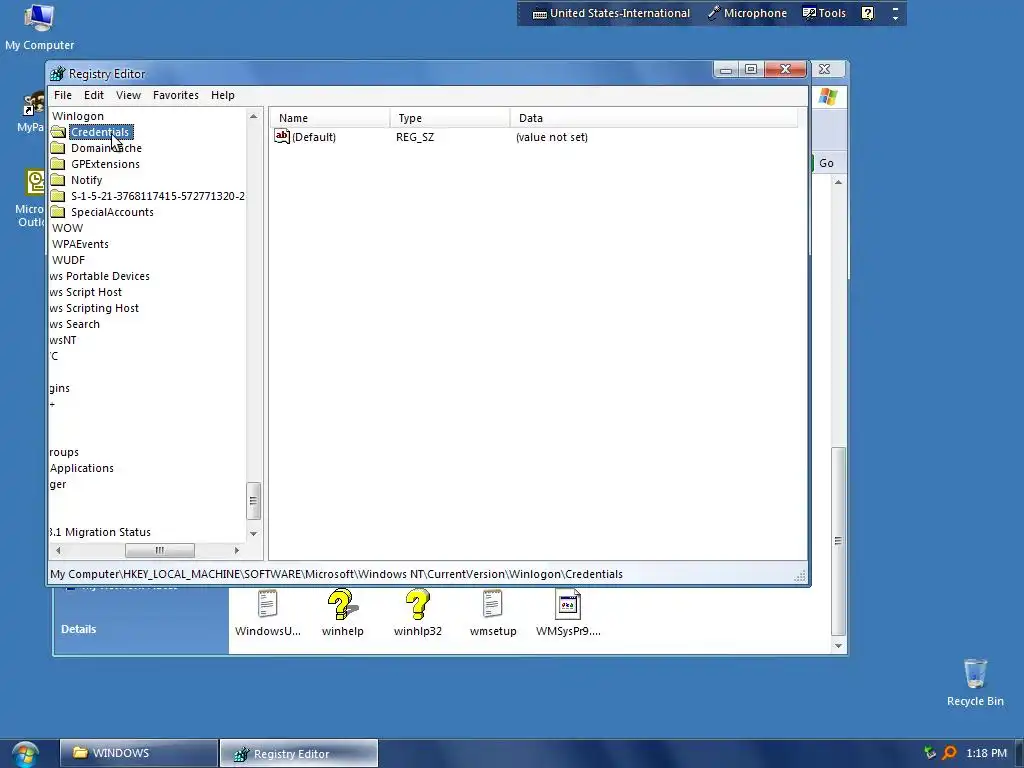Click the Type column header

coord(450,118)
